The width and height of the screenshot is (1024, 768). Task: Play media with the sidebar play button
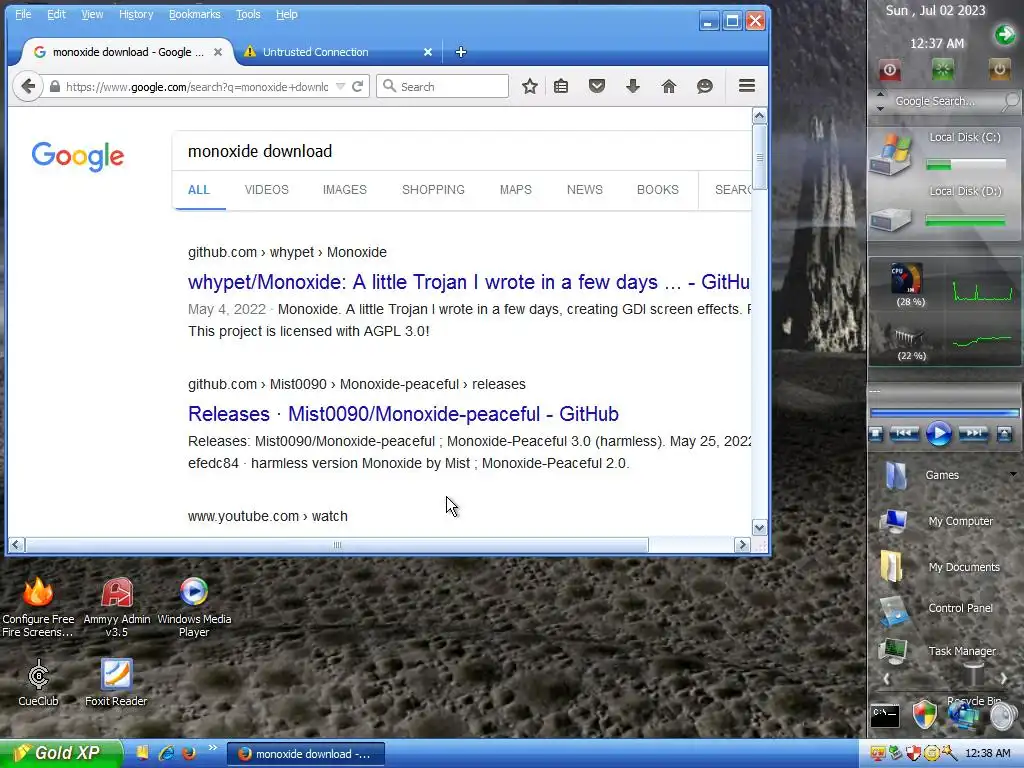[938, 433]
